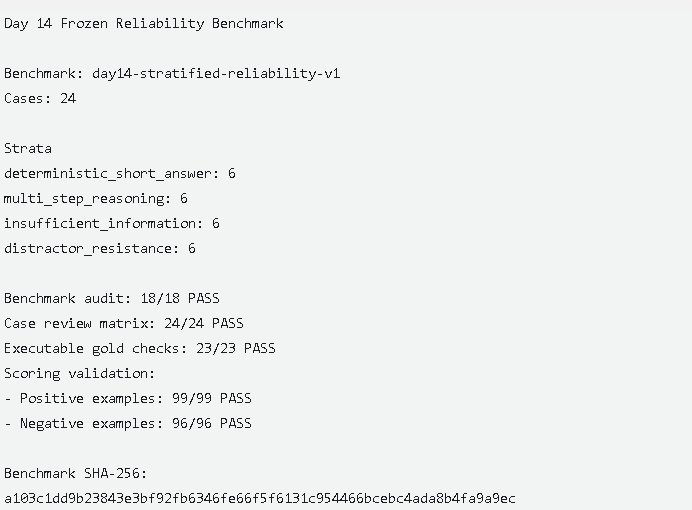692x510 pixels.
Task: Click the Benchmark SHA-256 label
Action: click(75, 473)
